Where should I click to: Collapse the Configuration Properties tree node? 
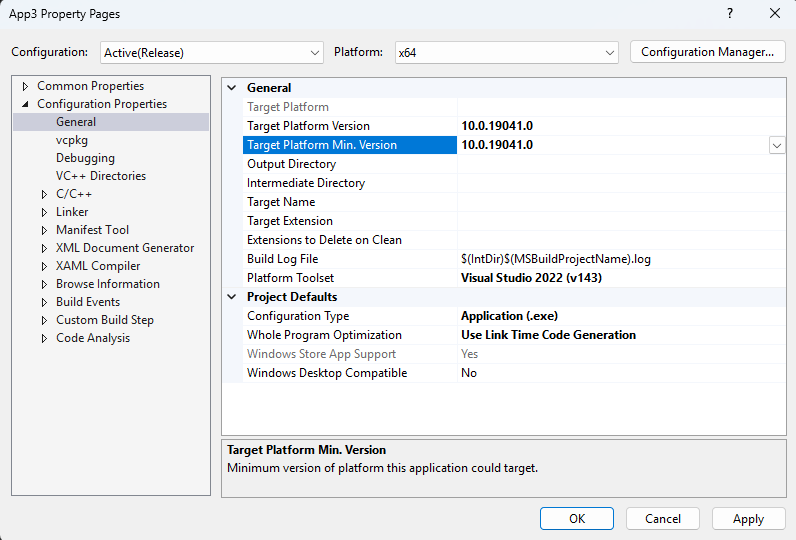pyautogui.click(x=26, y=104)
